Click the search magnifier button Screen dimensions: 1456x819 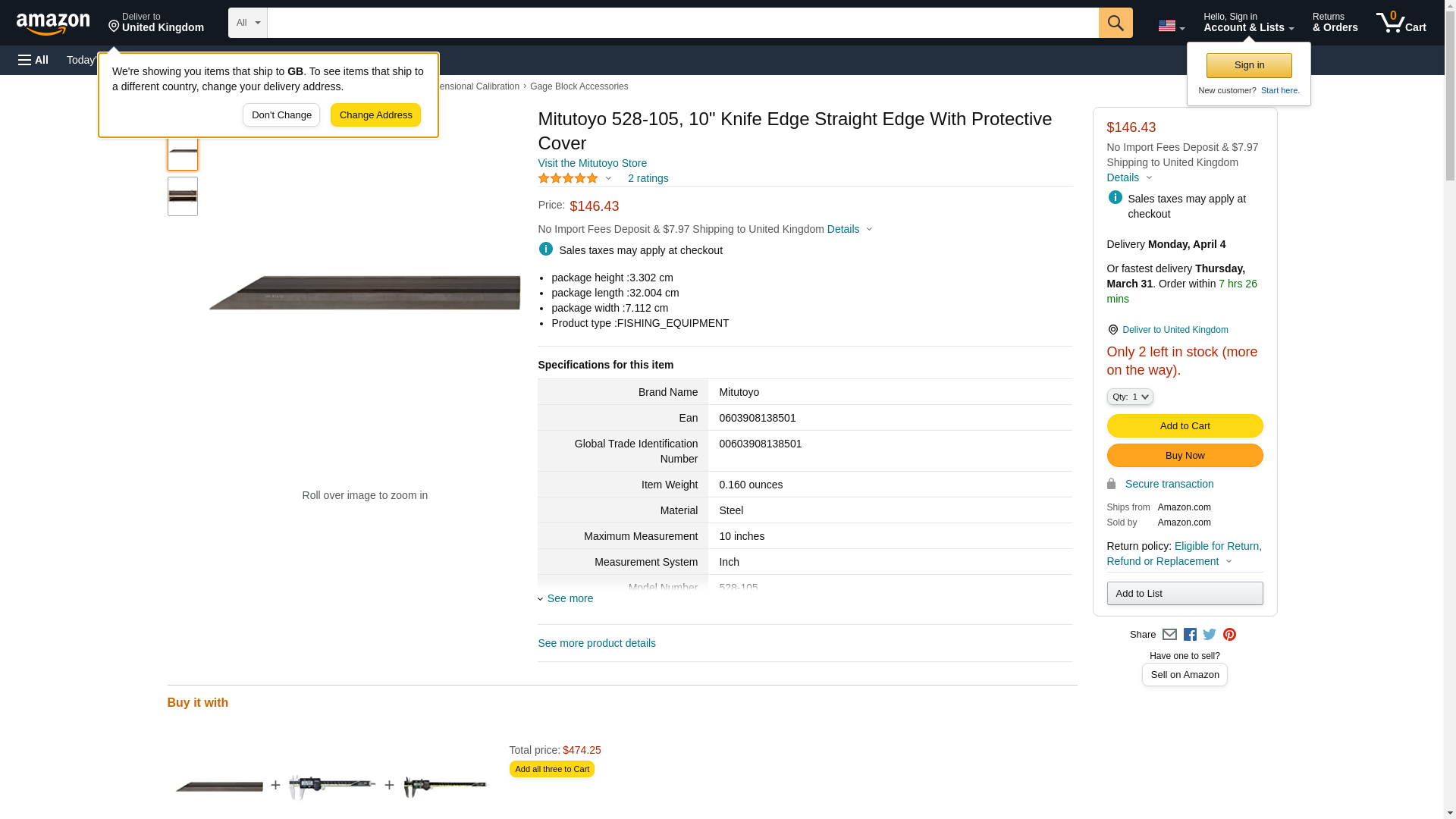(1115, 23)
